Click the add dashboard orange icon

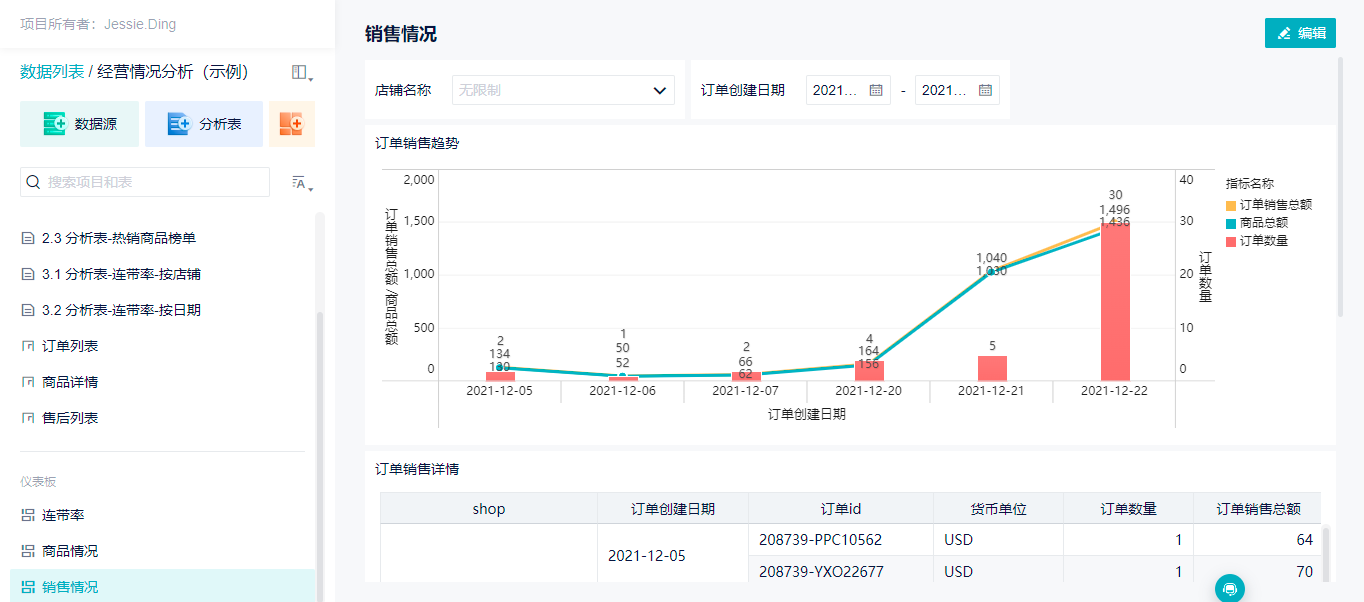tap(291, 124)
